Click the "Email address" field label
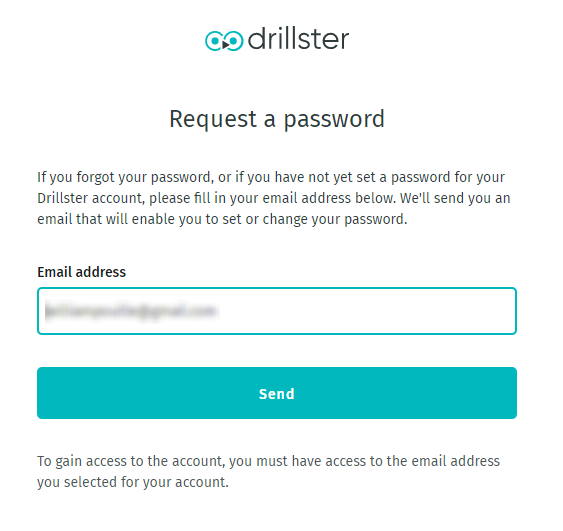The height and width of the screenshot is (531, 563). point(82,272)
